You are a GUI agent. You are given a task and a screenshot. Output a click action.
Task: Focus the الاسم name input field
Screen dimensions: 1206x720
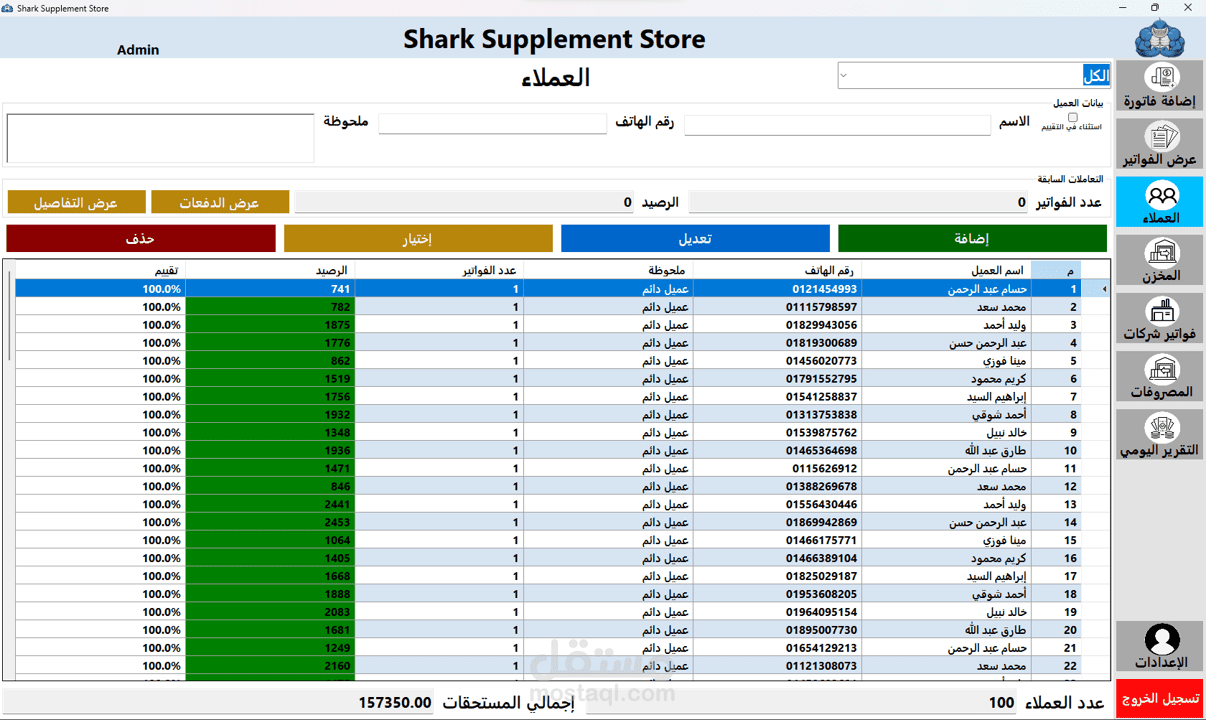(837, 124)
